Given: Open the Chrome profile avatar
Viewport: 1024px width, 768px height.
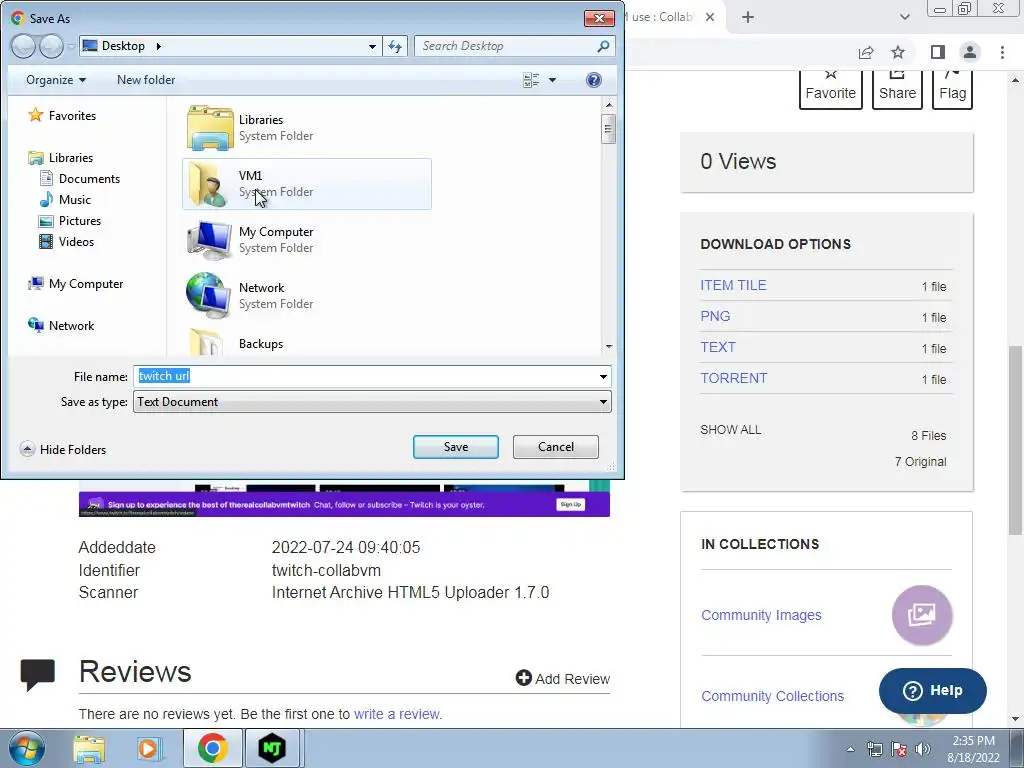Looking at the screenshot, I should (970, 52).
